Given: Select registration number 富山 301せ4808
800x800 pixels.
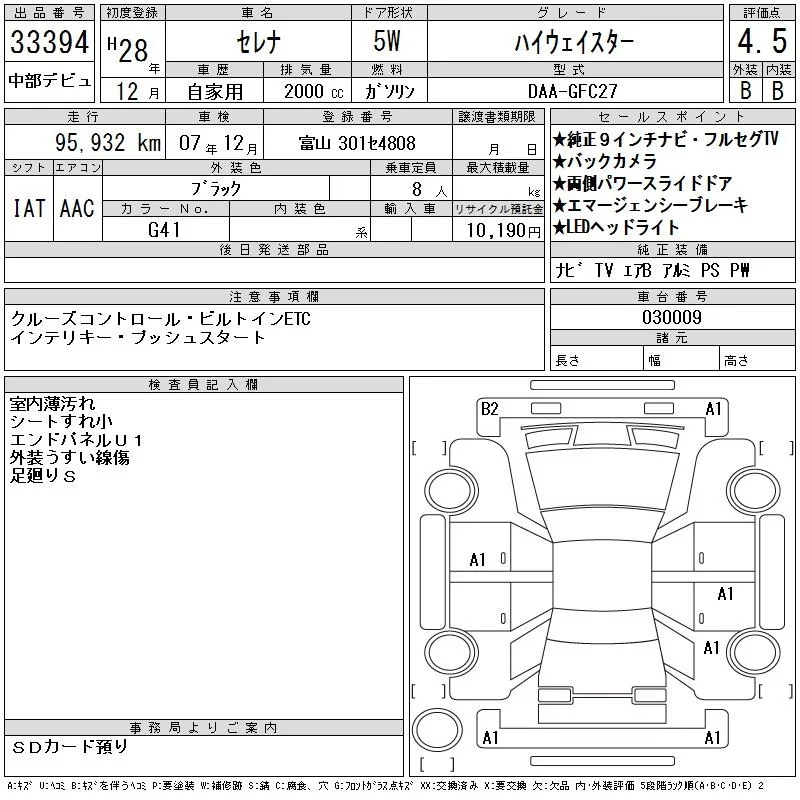Looking at the screenshot, I should 358,143.
